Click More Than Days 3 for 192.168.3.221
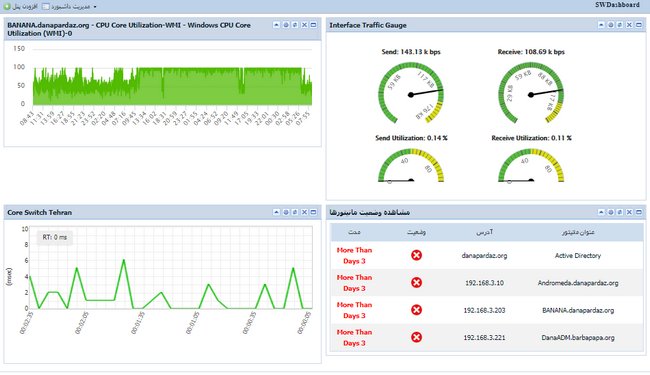The width and height of the screenshot is (650, 375). [x=354, y=338]
